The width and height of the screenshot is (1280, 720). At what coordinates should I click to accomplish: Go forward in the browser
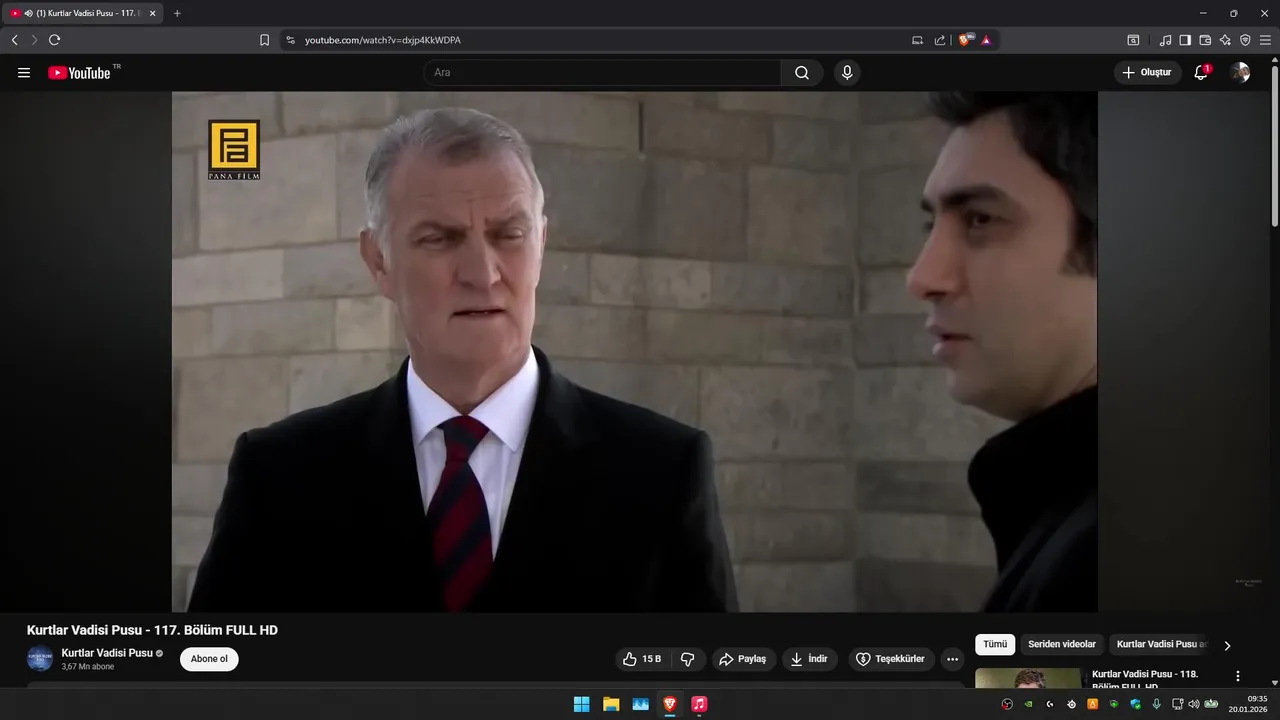(x=34, y=40)
